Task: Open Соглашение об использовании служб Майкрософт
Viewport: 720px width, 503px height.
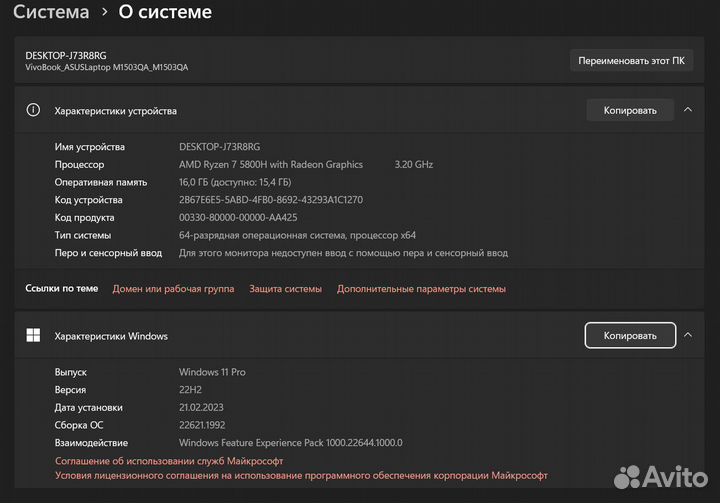Action: [x=169, y=461]
